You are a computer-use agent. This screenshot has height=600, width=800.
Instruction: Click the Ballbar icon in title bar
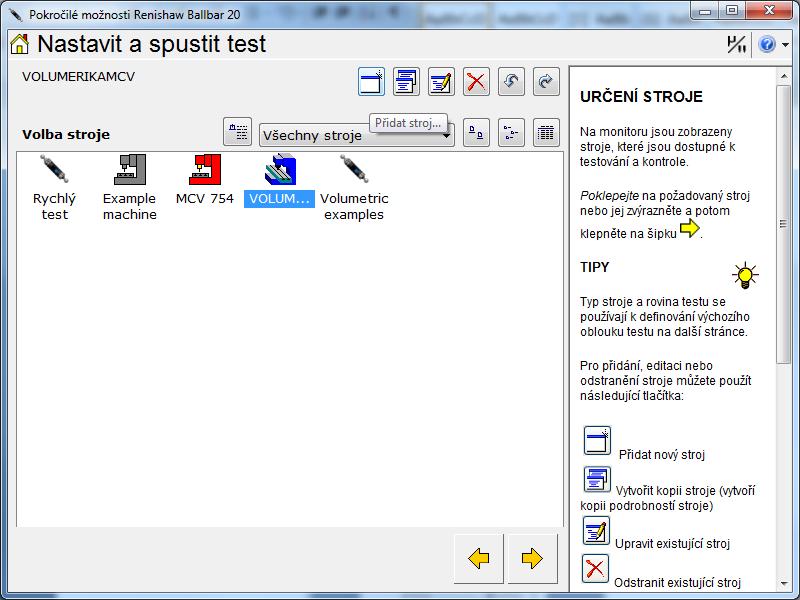click(15, 14)
